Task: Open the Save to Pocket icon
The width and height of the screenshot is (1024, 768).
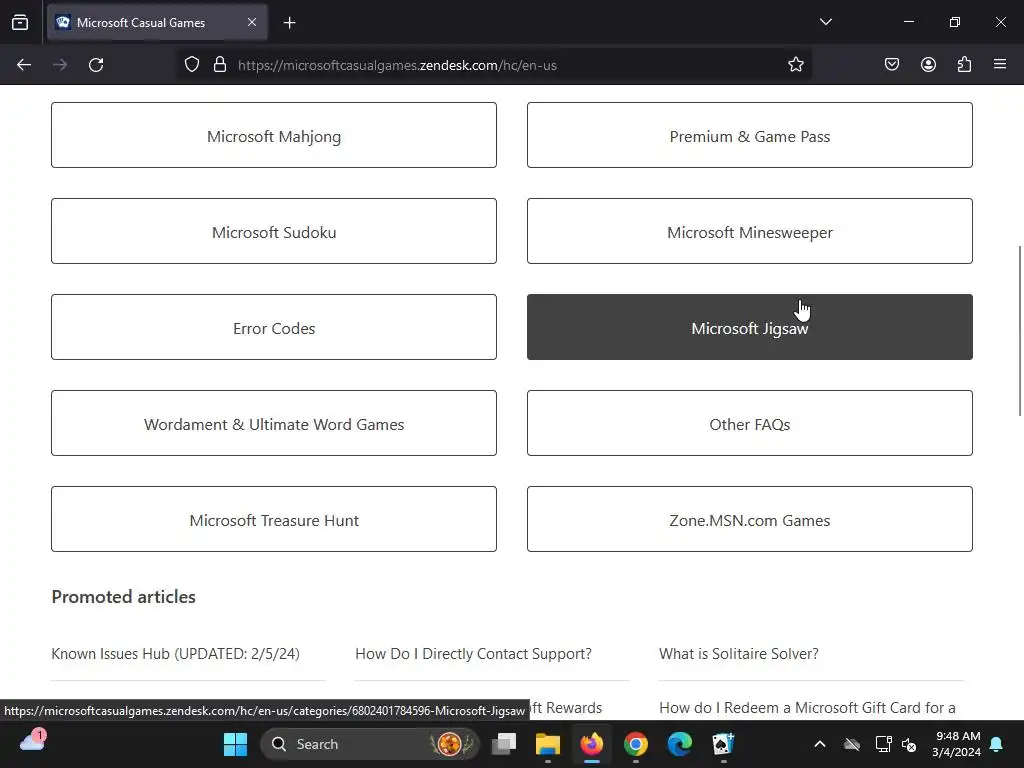Action: (x=892, y=65)
